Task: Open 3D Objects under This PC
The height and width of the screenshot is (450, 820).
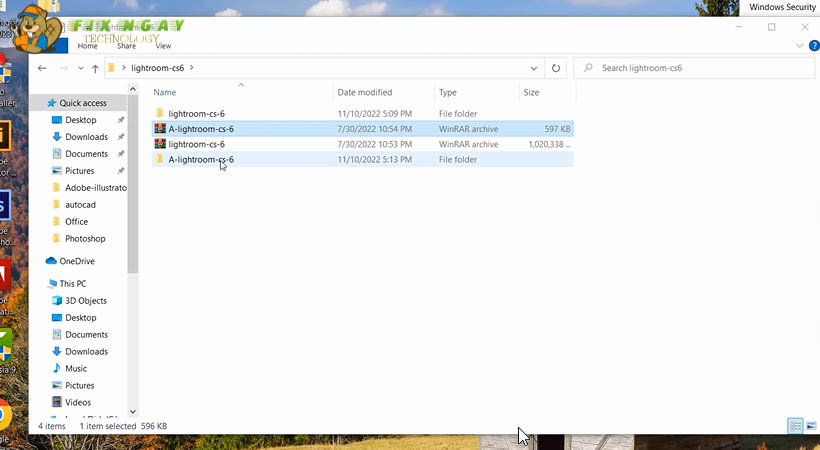Action: 85,300
